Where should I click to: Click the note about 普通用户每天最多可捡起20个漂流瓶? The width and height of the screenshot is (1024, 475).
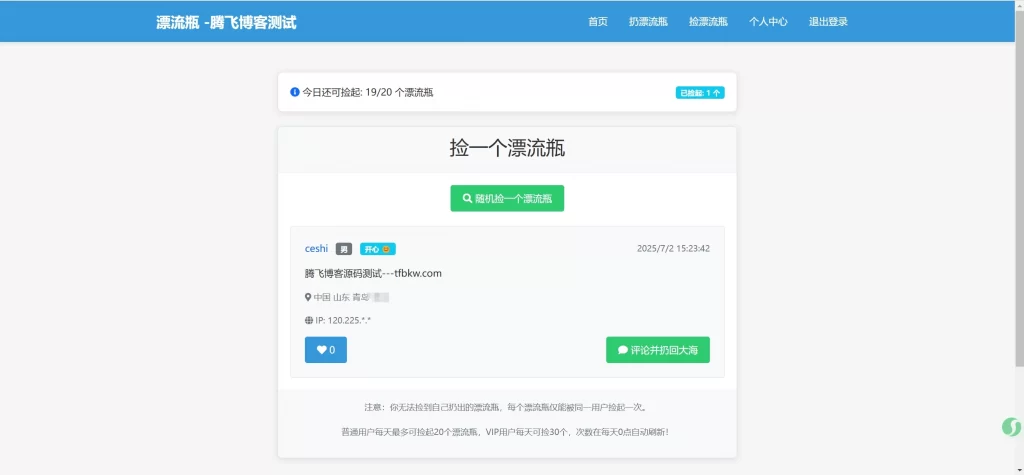point(507,432)
